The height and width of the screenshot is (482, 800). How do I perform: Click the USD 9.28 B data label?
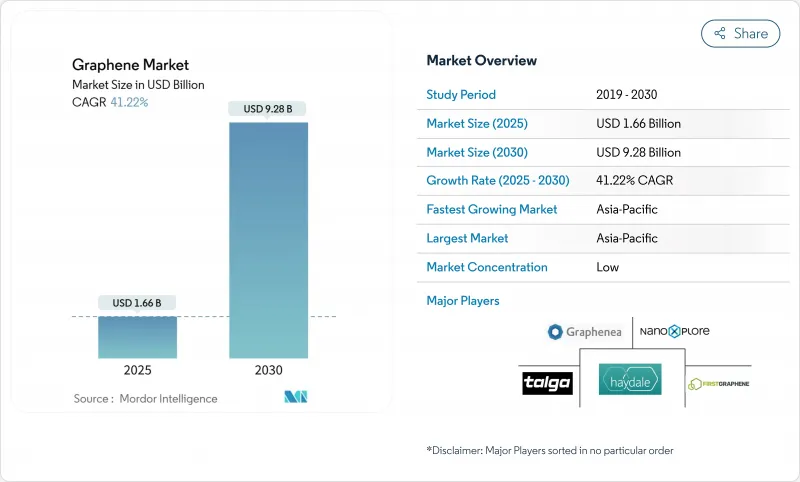coord(268,108)
